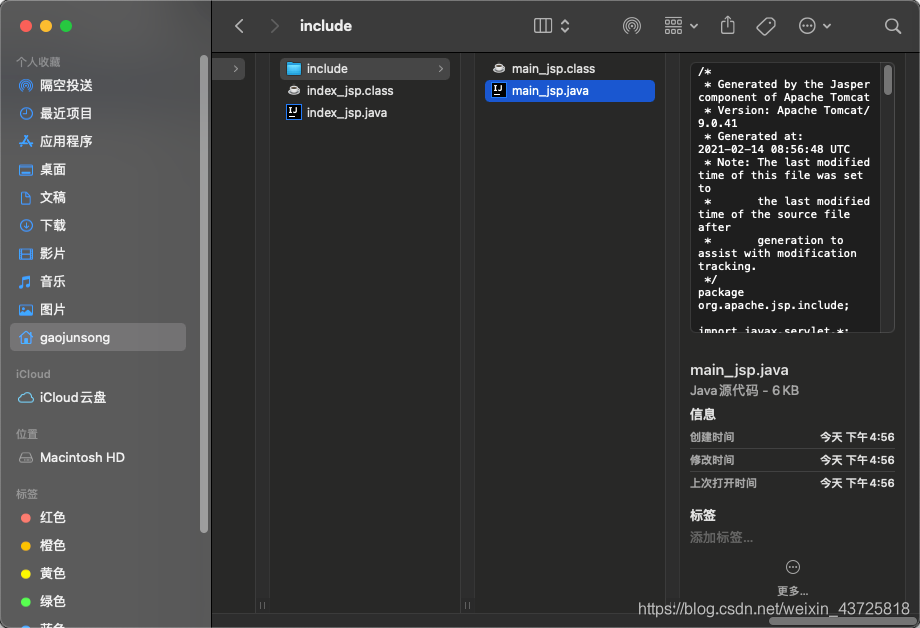
Task: Click the tag icon in the toolbar
Action: (766, 26)
